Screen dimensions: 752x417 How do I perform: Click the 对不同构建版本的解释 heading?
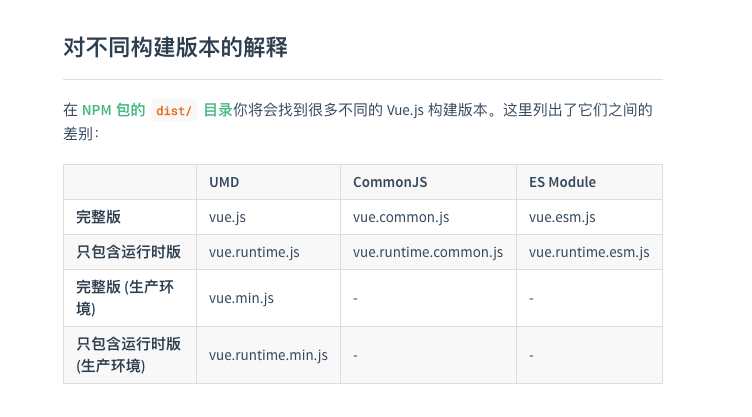[x=175, y=48]
